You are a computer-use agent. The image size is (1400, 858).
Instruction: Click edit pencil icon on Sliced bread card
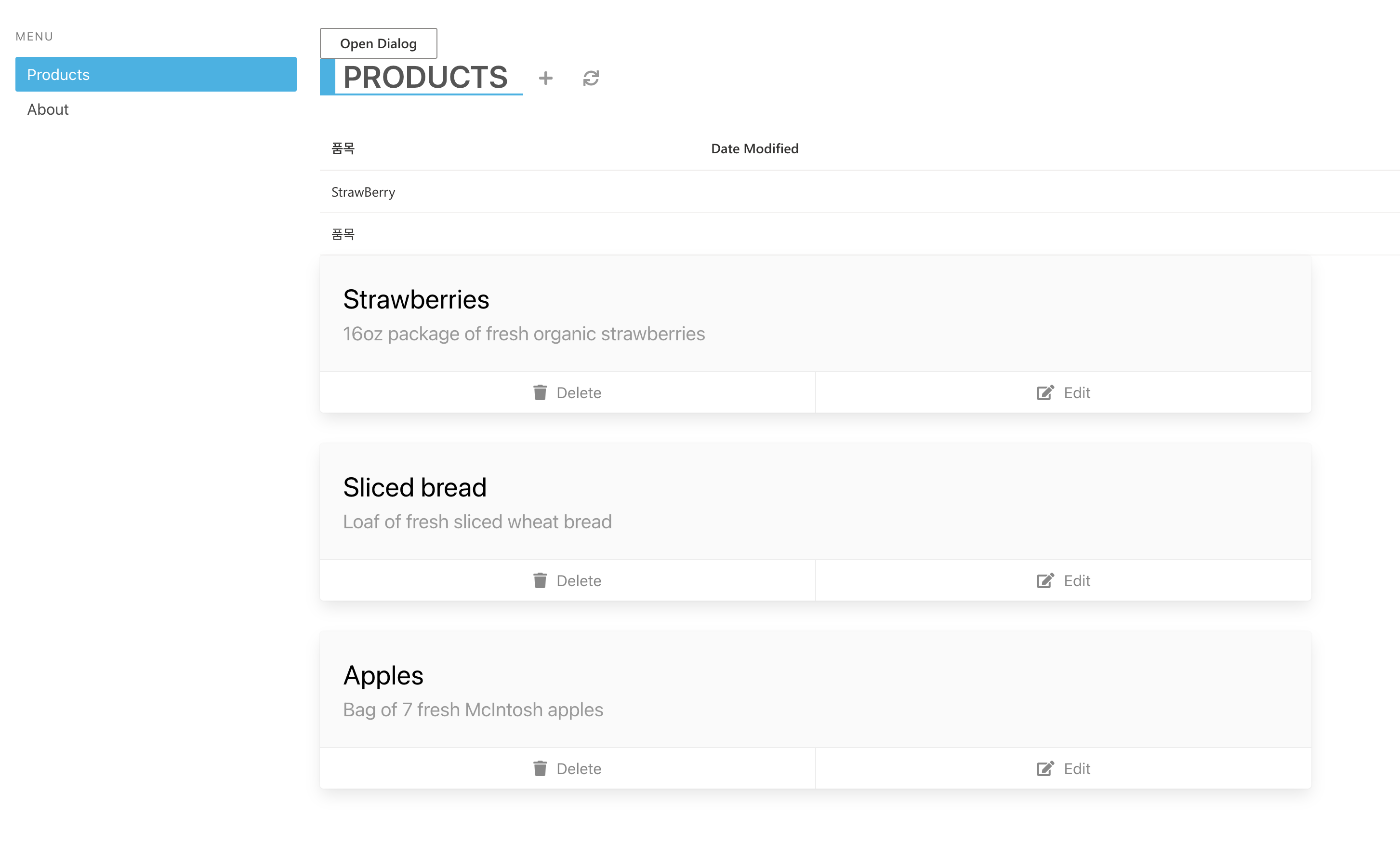(x=1045, y=580)
